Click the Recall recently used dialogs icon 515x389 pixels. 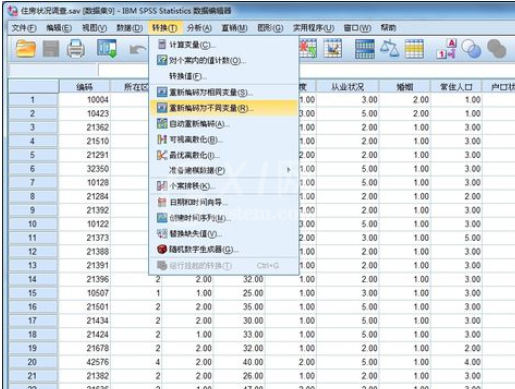tap(107, 49)
